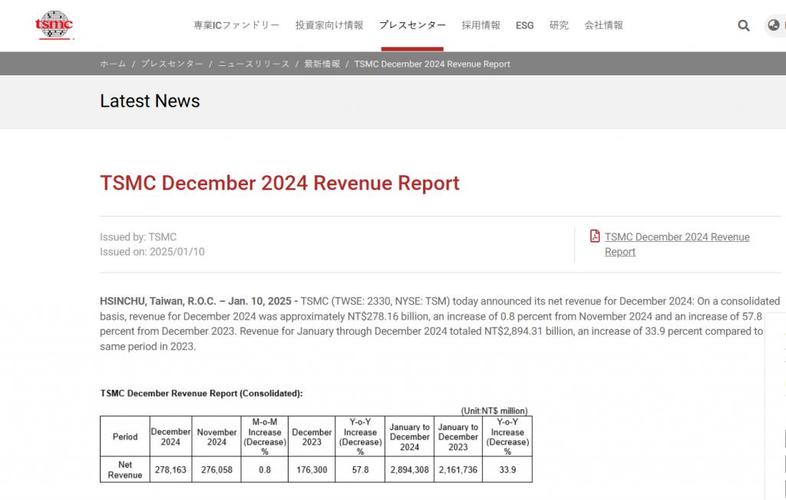Go to ホーム in the breadcrumb
The image size is (786, 500).
coord(113,64)
